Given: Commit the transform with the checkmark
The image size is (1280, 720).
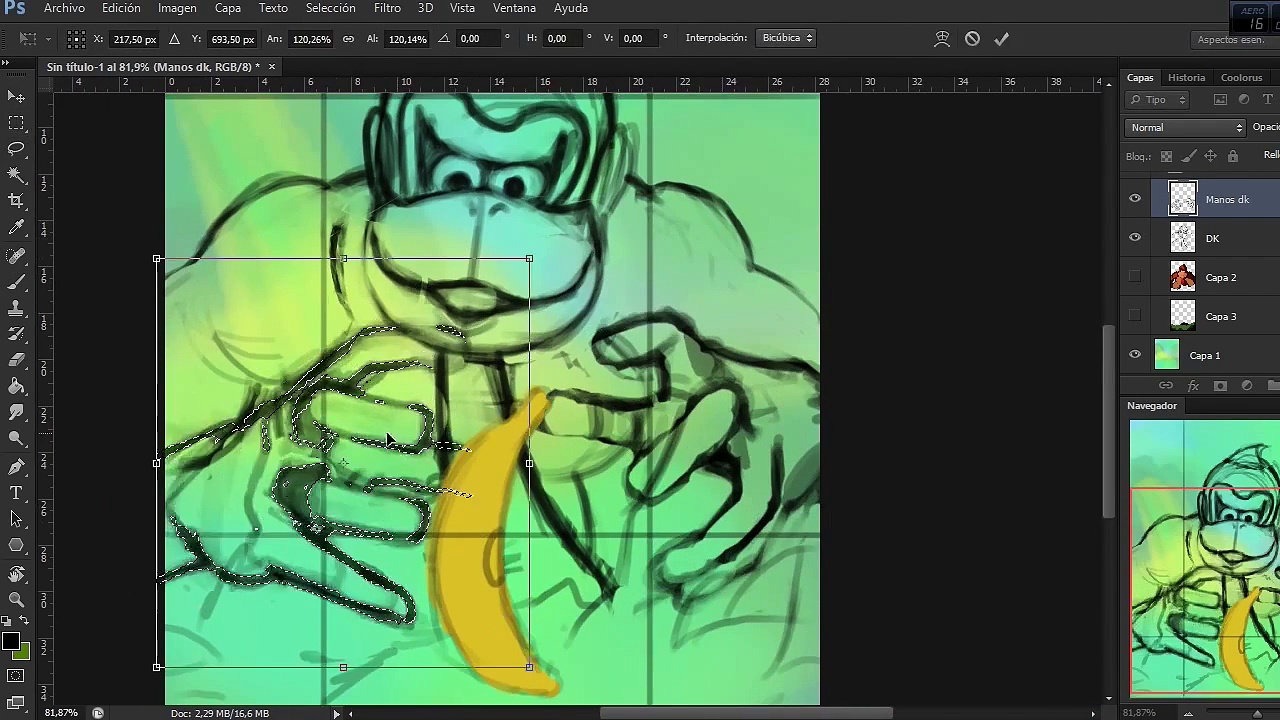Looking at the screenshot, I should click(x=1001, y=39).
